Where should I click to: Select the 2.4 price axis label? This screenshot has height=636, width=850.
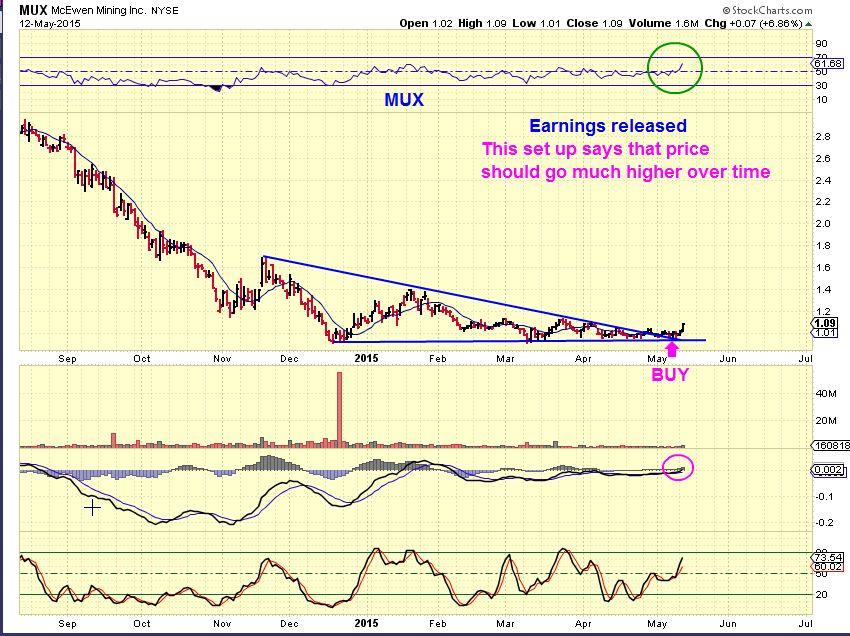(823, 180)
